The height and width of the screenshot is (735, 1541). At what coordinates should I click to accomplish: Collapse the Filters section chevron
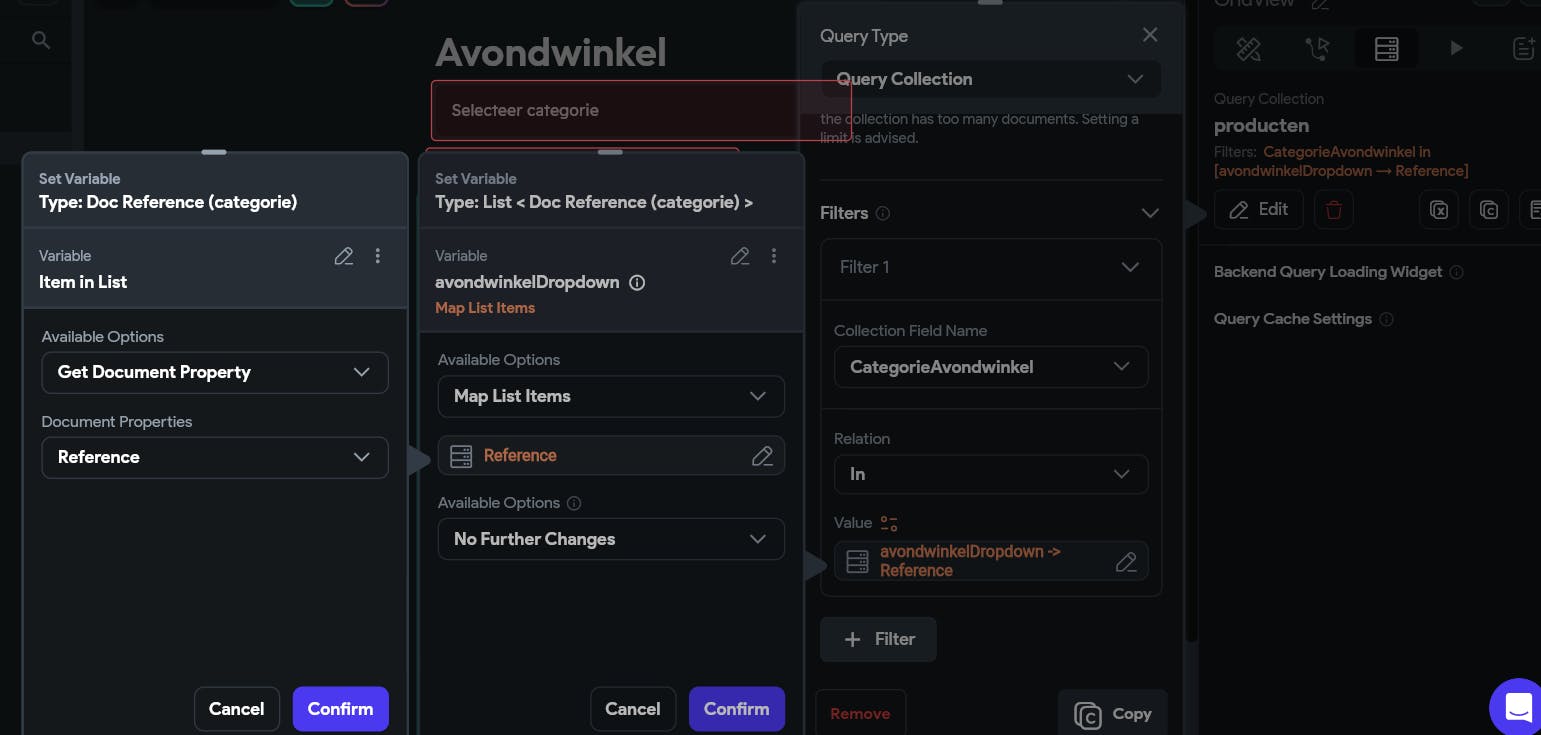tap(1150, 213)
